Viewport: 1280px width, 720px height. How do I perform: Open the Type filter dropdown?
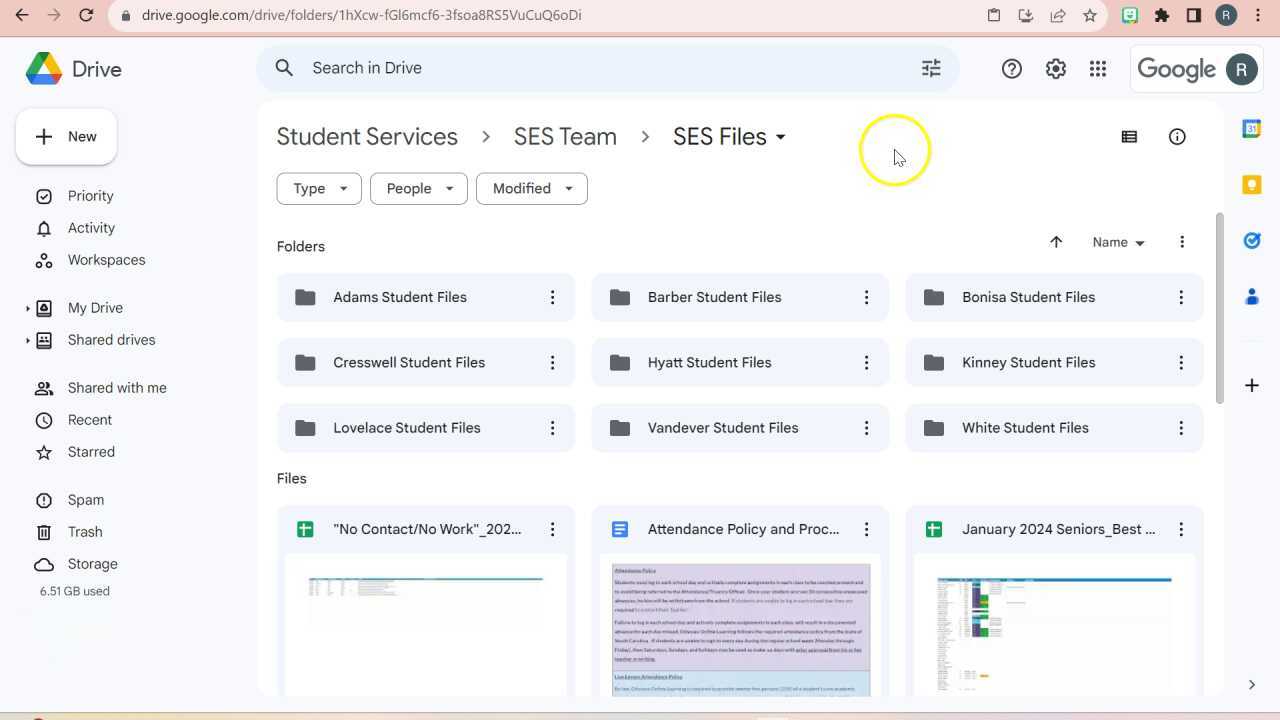click(318, 188)
